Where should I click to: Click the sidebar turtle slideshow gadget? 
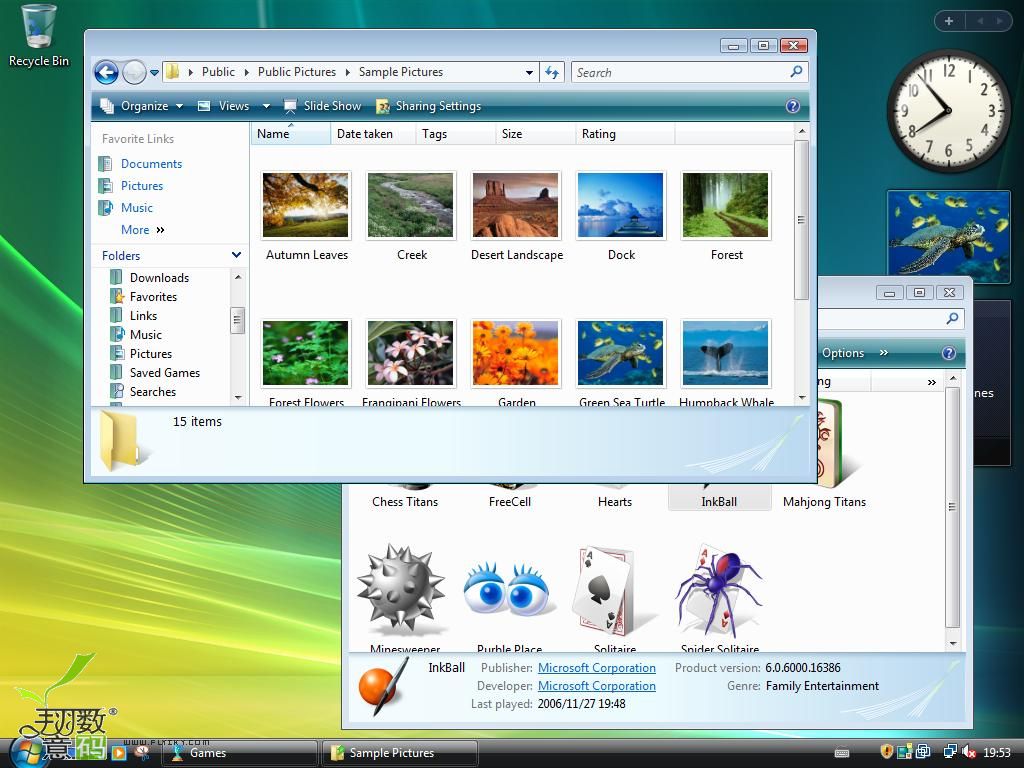948,236
